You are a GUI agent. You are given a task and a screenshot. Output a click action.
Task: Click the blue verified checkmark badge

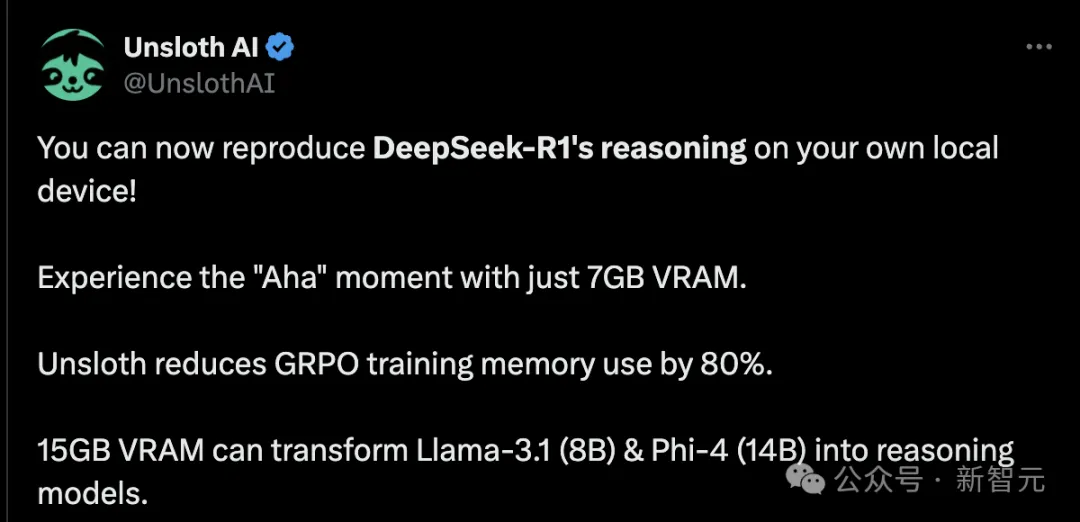(281, 47)
